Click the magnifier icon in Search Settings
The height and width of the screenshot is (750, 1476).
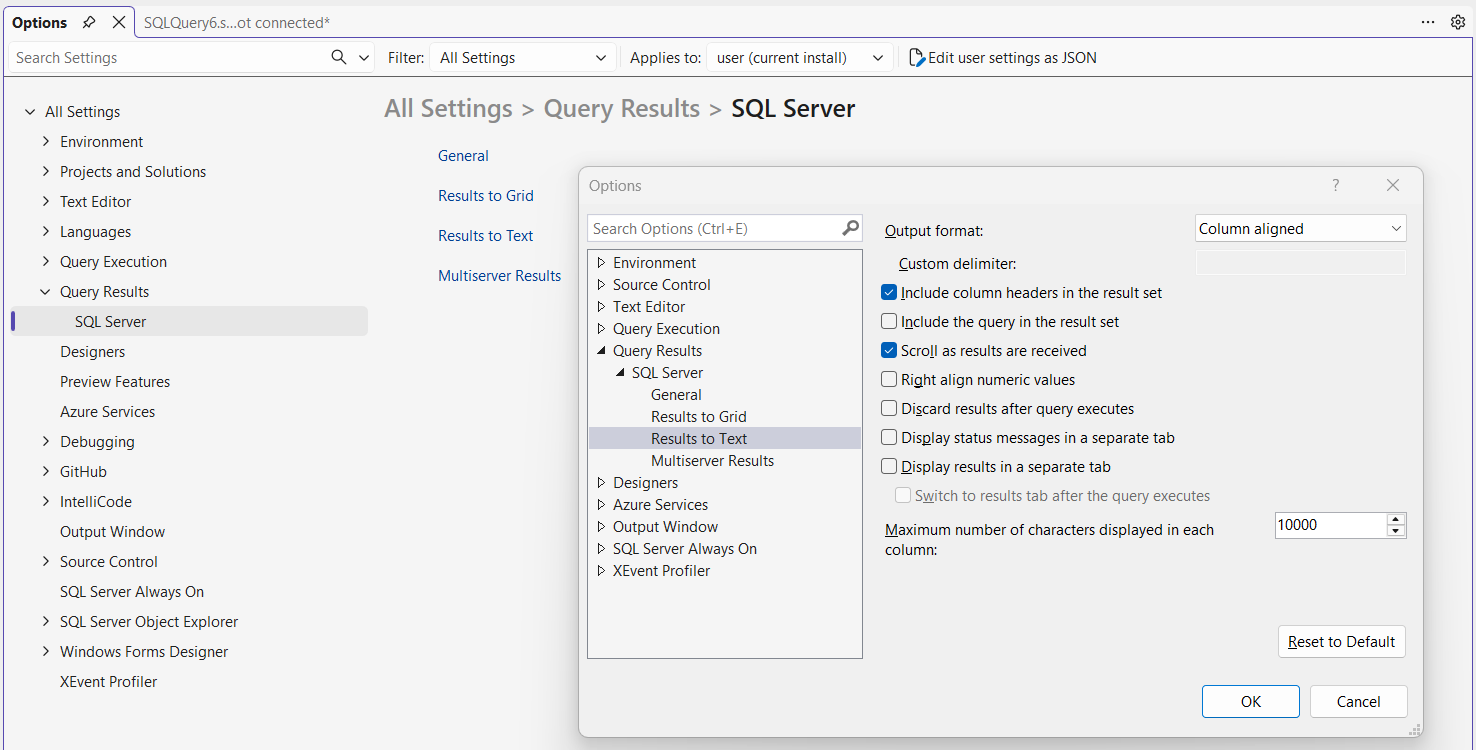point(339,57)
